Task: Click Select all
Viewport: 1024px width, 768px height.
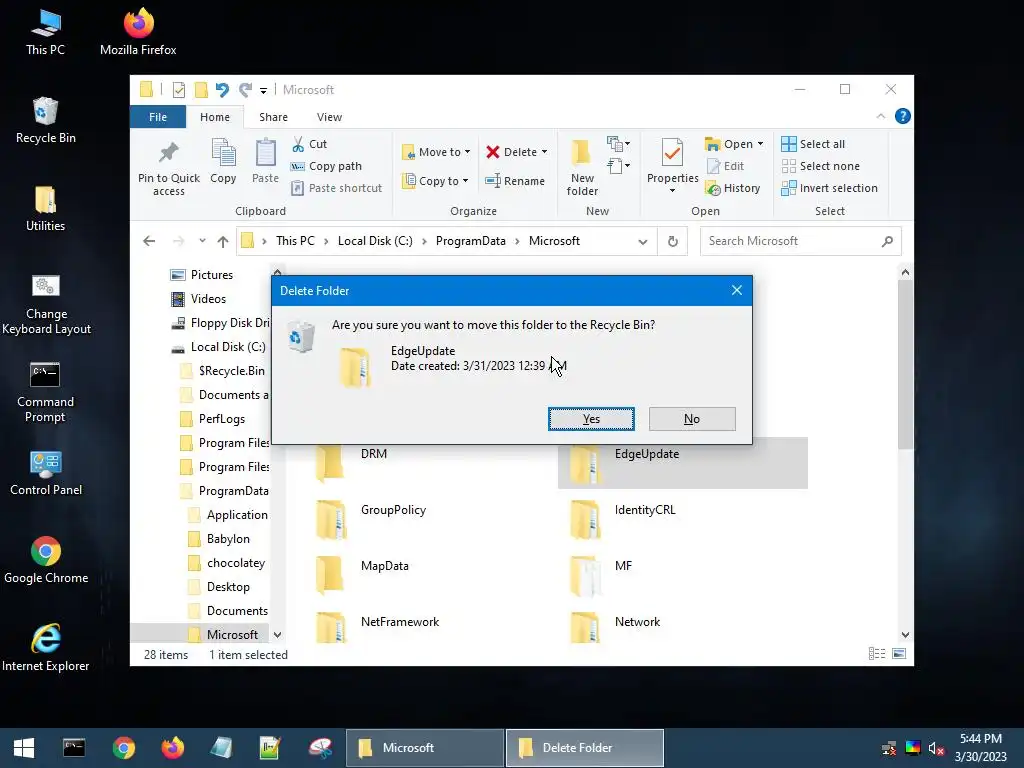Action: point(813,144)
